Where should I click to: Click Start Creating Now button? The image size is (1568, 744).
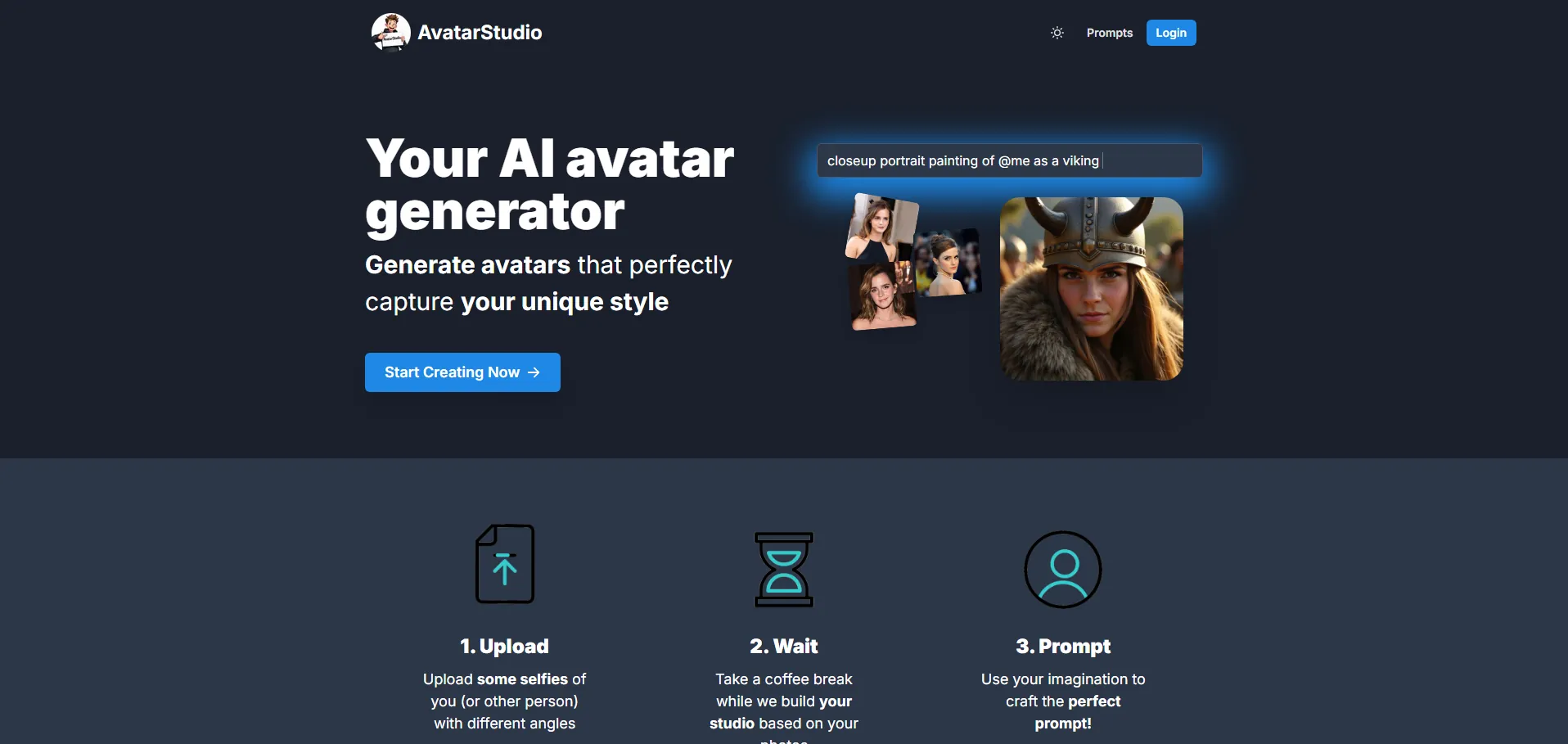tap(462, 372)
